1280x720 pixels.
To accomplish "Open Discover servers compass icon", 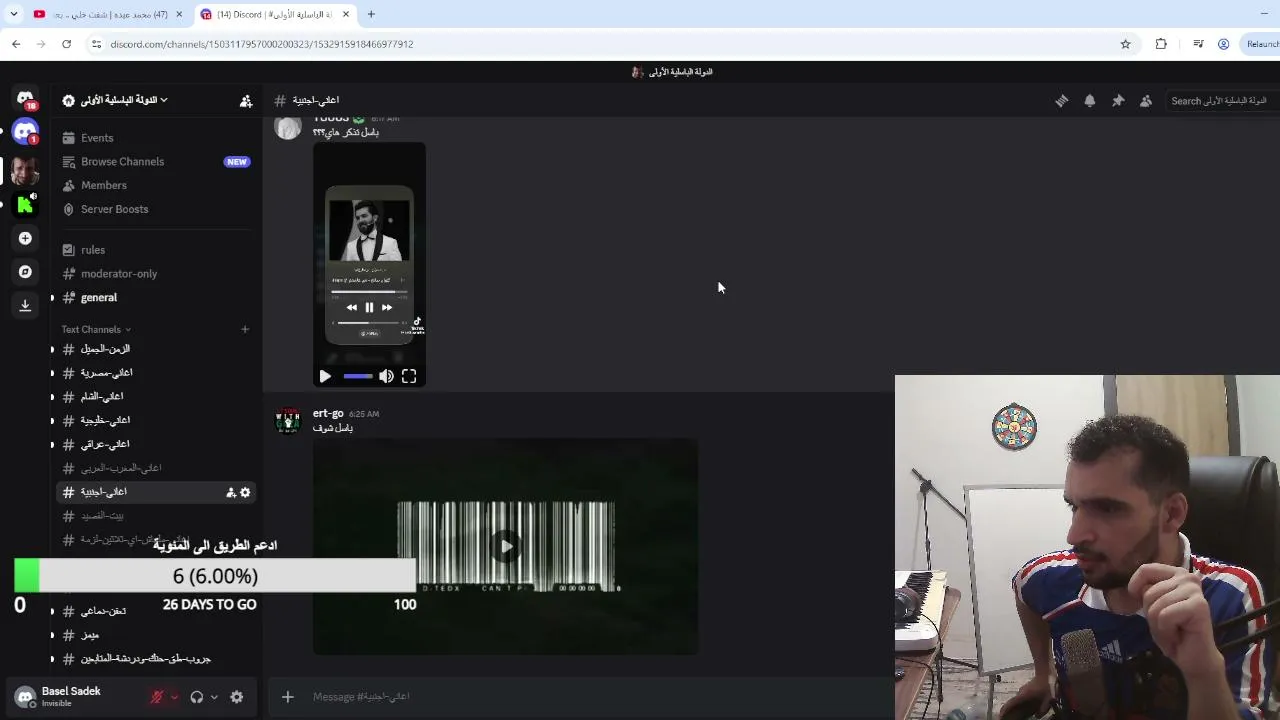I will 25,272.
